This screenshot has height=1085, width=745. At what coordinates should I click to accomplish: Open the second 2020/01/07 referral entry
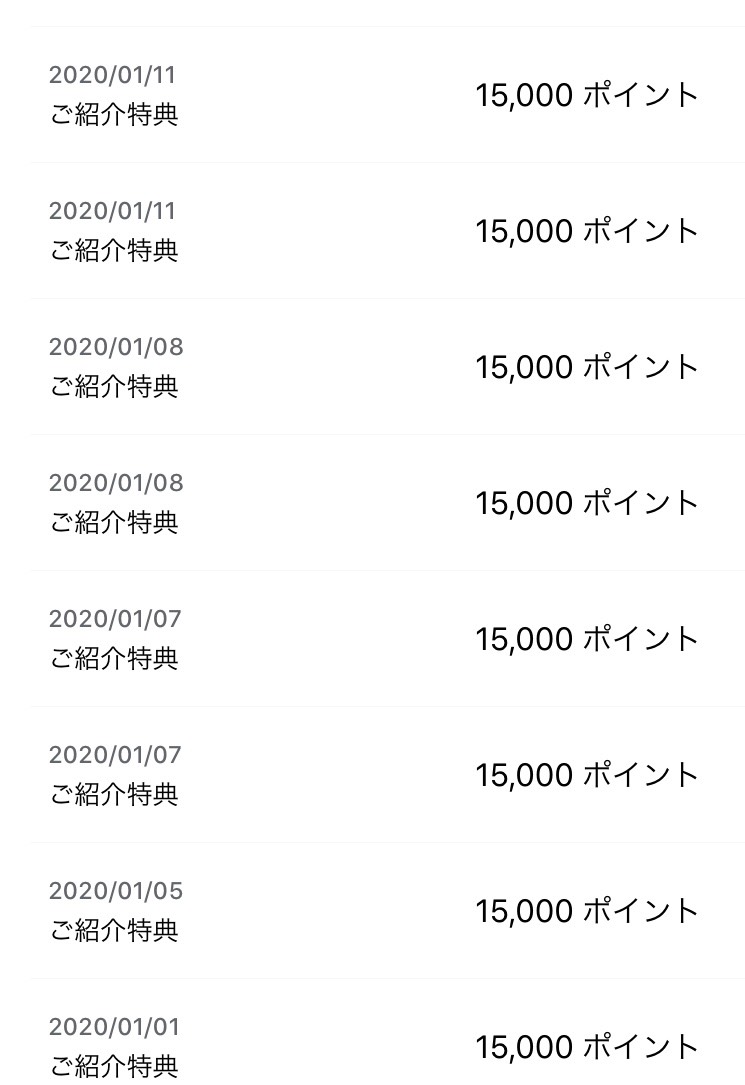coord(387,775)
